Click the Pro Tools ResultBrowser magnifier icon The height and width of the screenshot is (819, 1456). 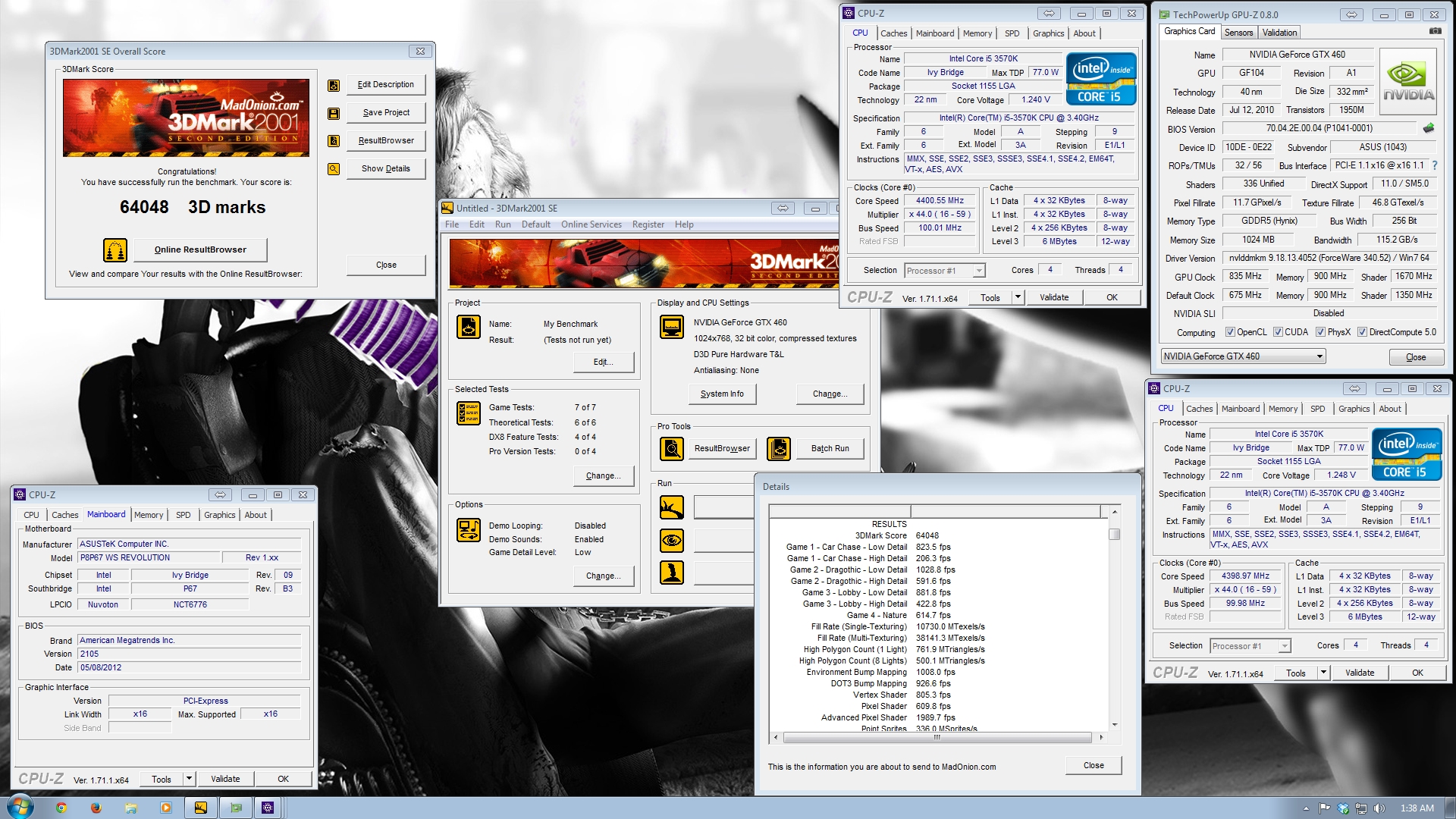pos(672,449)
